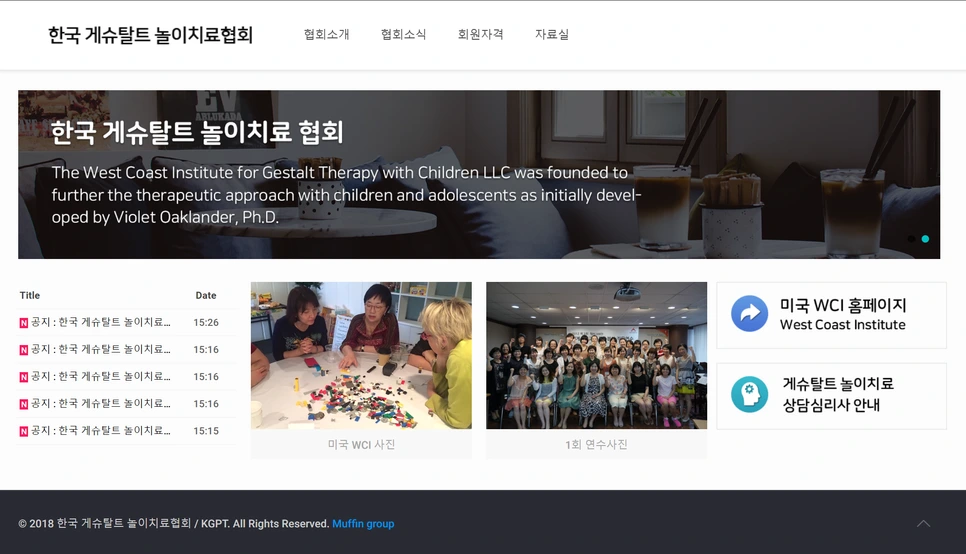The image size is (966, 554).
Task: Open 게슈탈트 놀이치료 상담심리사 안내 banner
Action: (x=831, y=396)
